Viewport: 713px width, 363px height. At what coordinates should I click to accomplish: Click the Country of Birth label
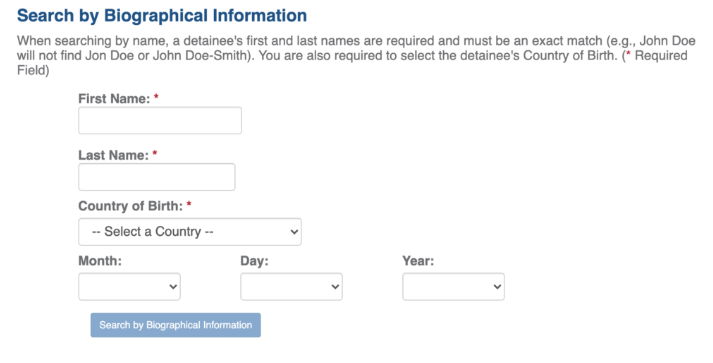[x=131, y=206]
